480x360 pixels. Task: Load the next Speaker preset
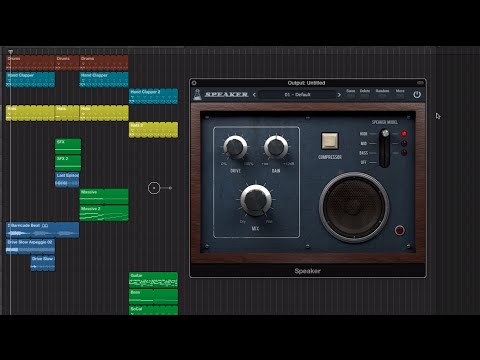(x=339, y=95)
